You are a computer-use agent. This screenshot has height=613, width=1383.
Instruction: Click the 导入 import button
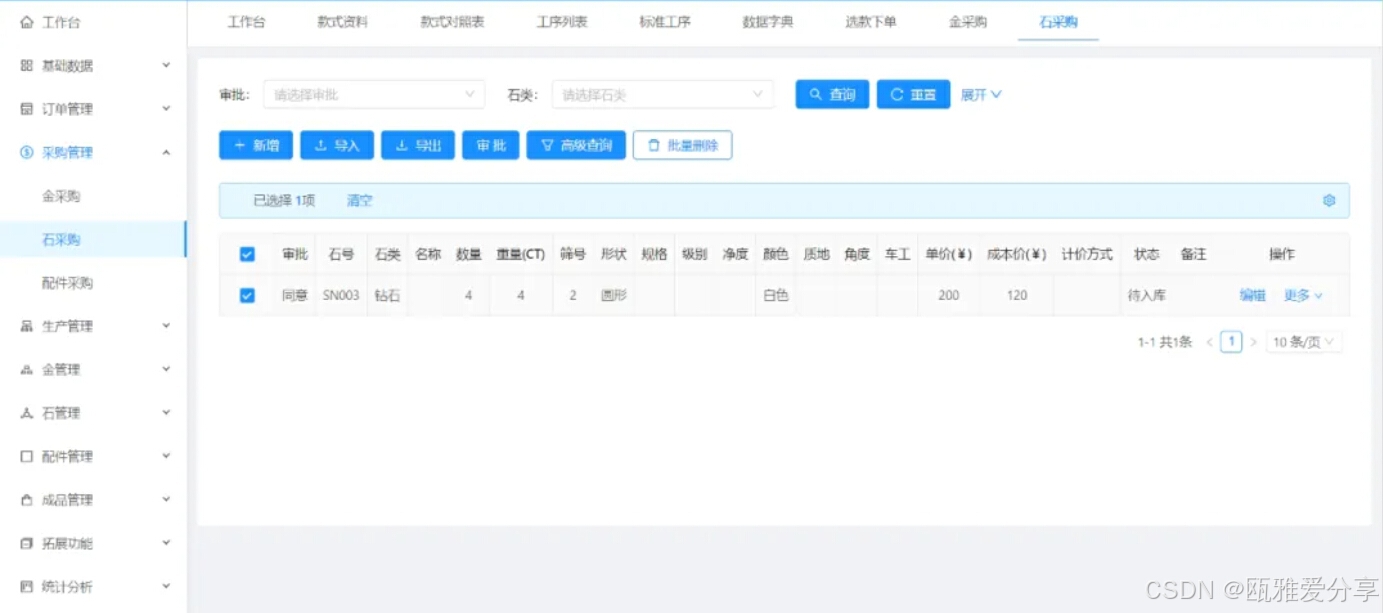(337, 145)
